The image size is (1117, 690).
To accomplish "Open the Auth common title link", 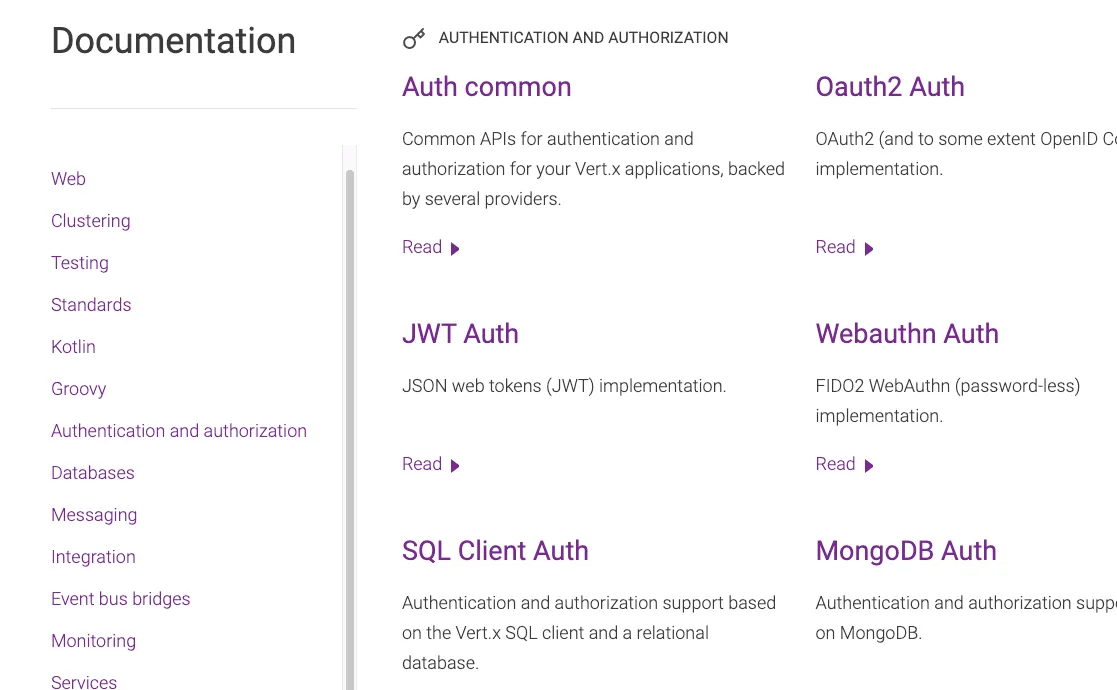I will click(x=487, y=87).
